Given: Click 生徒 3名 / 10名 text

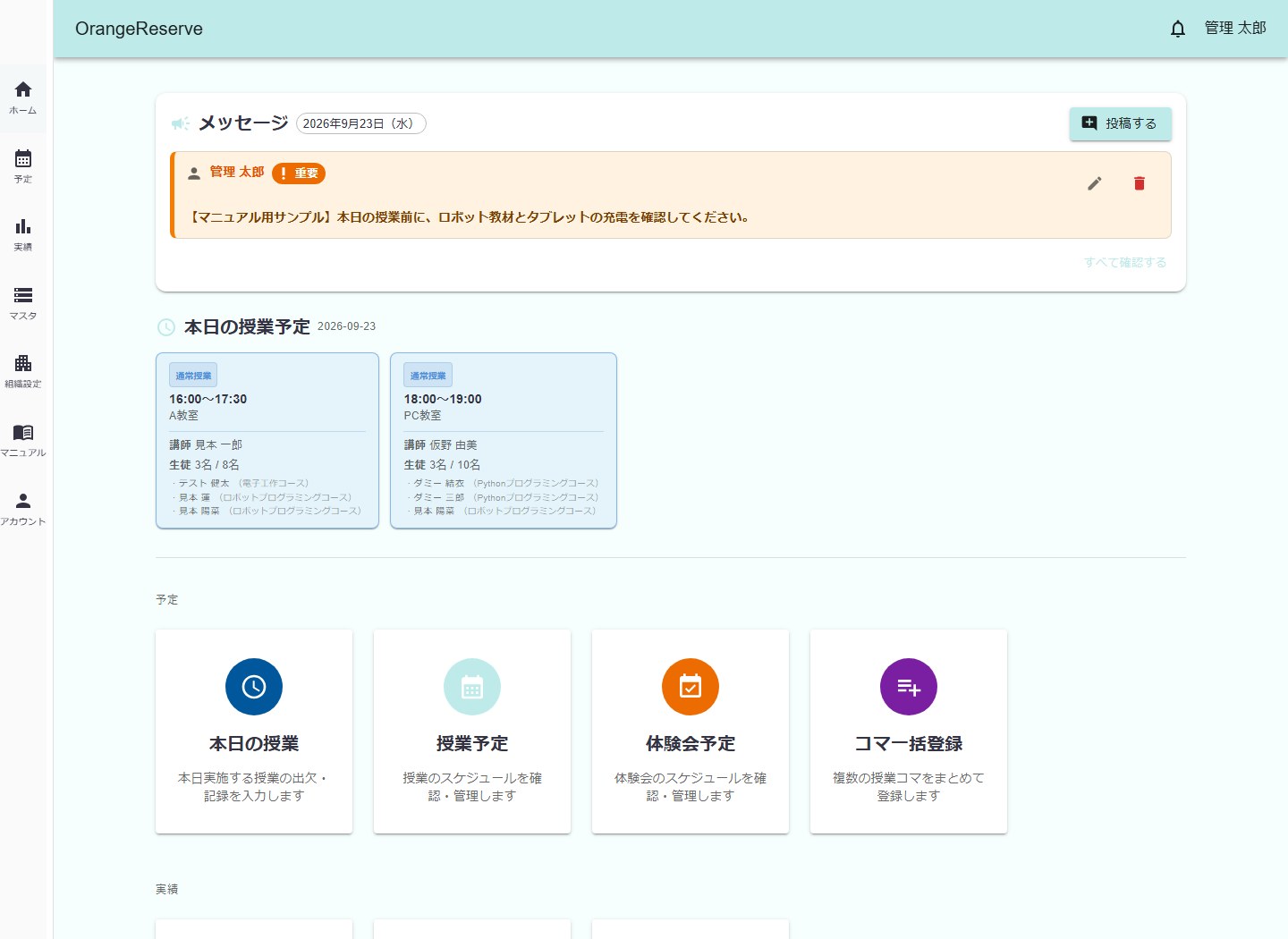Looking at the screenshot, I should [443, 465].
